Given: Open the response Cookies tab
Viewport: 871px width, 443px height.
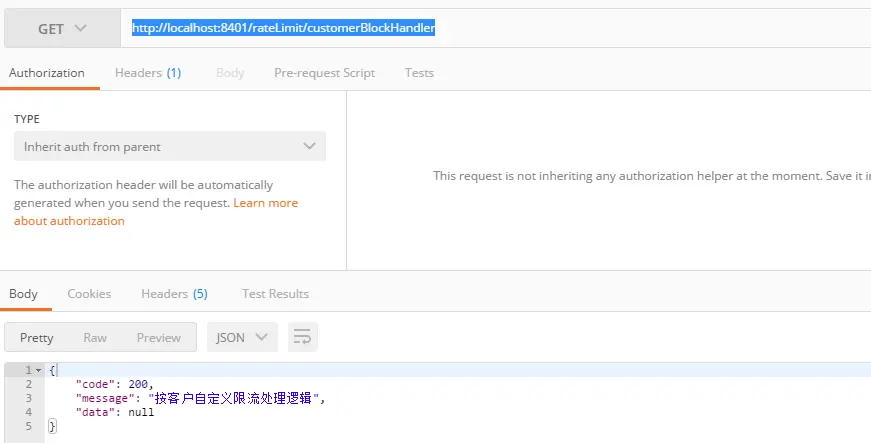Looking at the screenshot, I should point(89,294).
